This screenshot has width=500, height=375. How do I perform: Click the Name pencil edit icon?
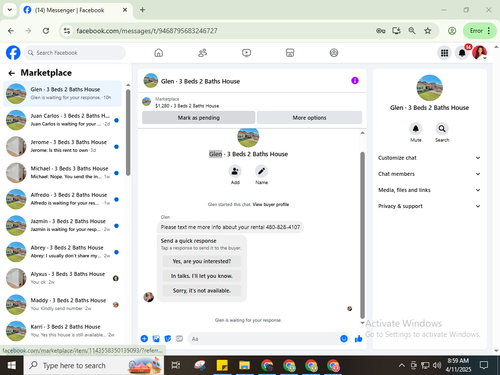(261, 171)
